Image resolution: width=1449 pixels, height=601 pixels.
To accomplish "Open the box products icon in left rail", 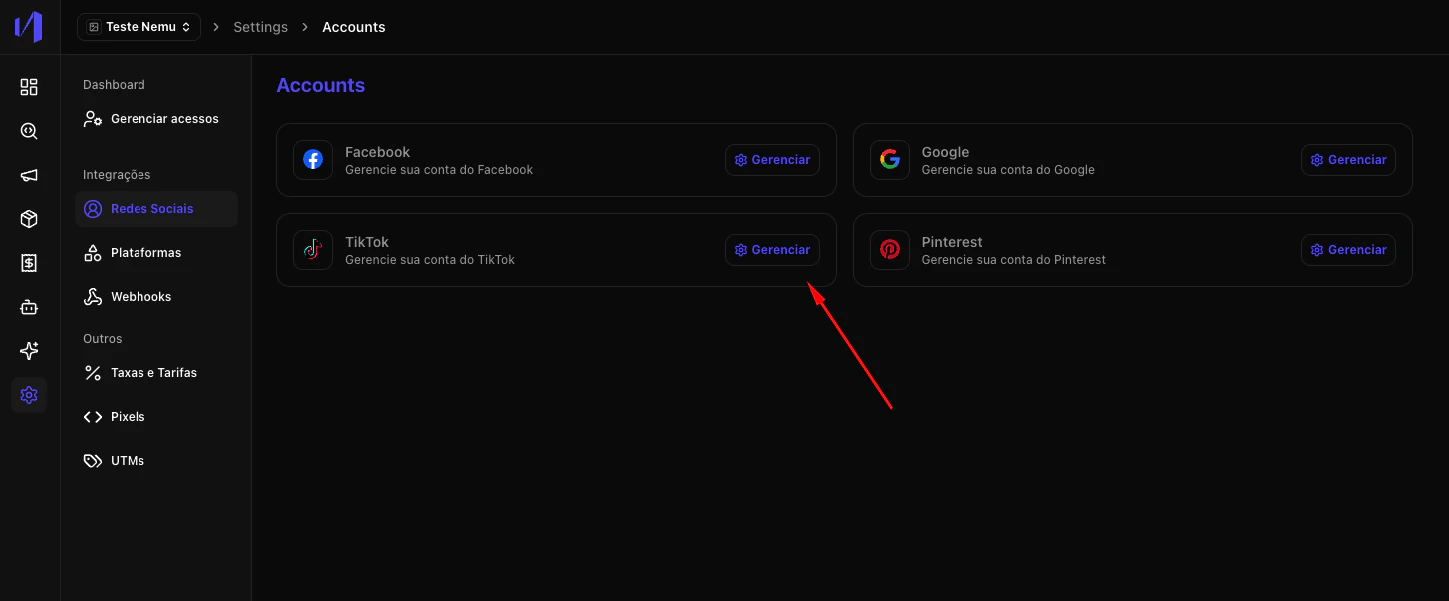I will click(x=29, y=219).
